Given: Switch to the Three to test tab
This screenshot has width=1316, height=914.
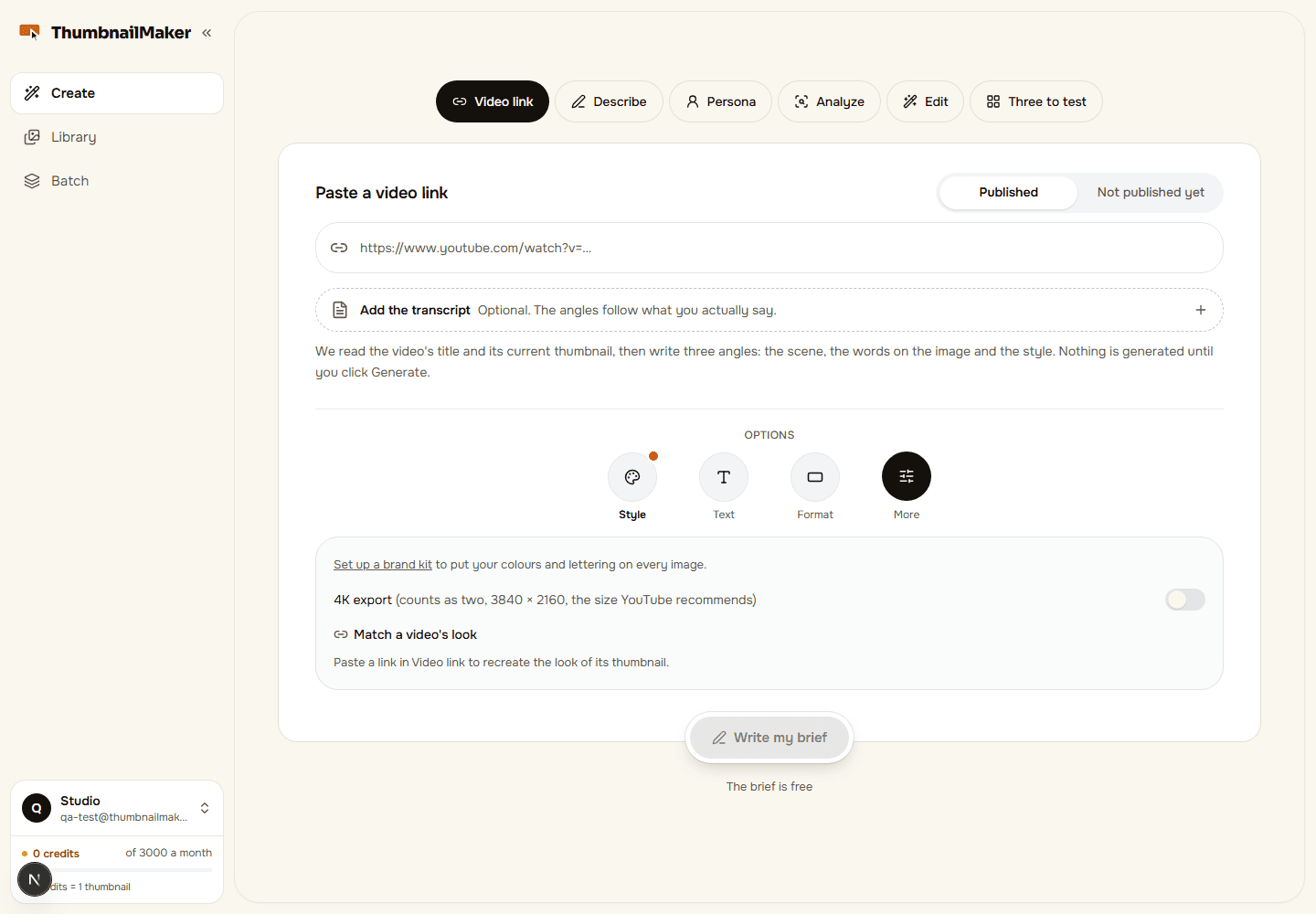Looking at the screenshot, I should 1036,101.
